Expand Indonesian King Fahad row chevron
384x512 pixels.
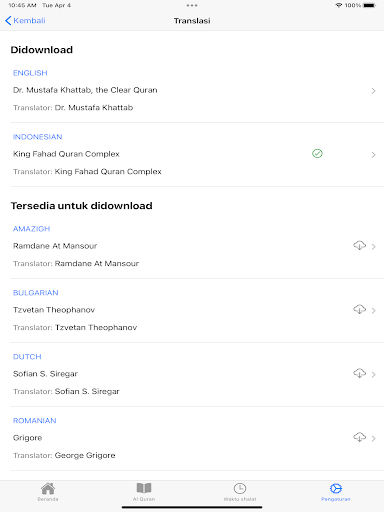(373, 155)
